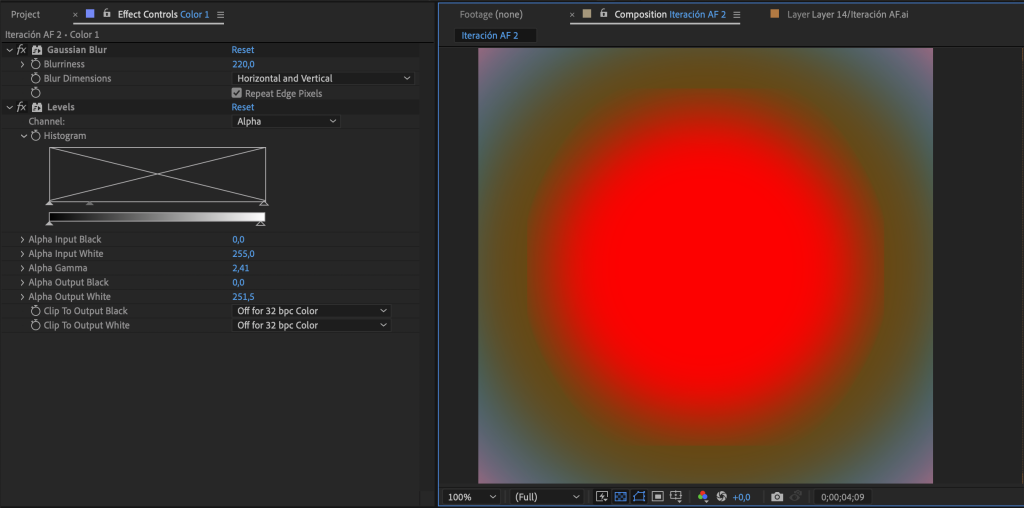The height and width of the screenshot is (508, 1024).
Task: Select the Composition Iteración AF 2 tab
Action: [670, 14]
